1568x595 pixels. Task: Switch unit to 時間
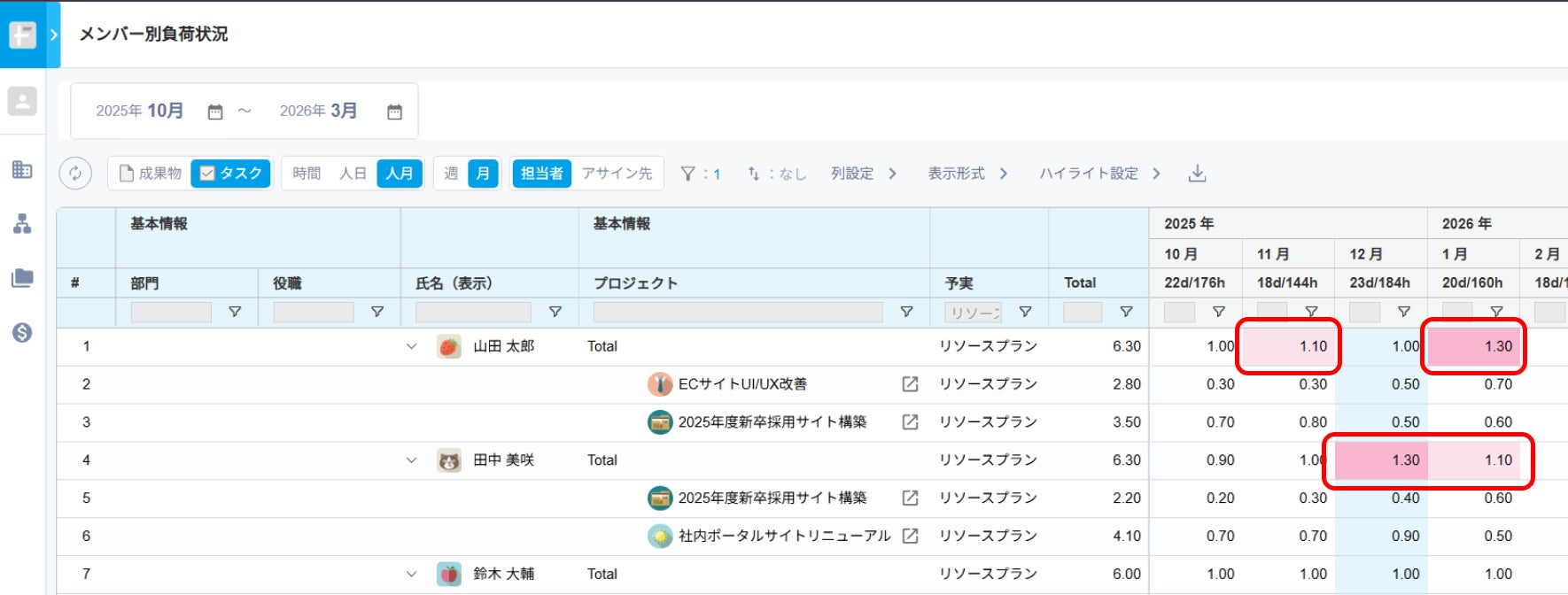tap(307, 173)
